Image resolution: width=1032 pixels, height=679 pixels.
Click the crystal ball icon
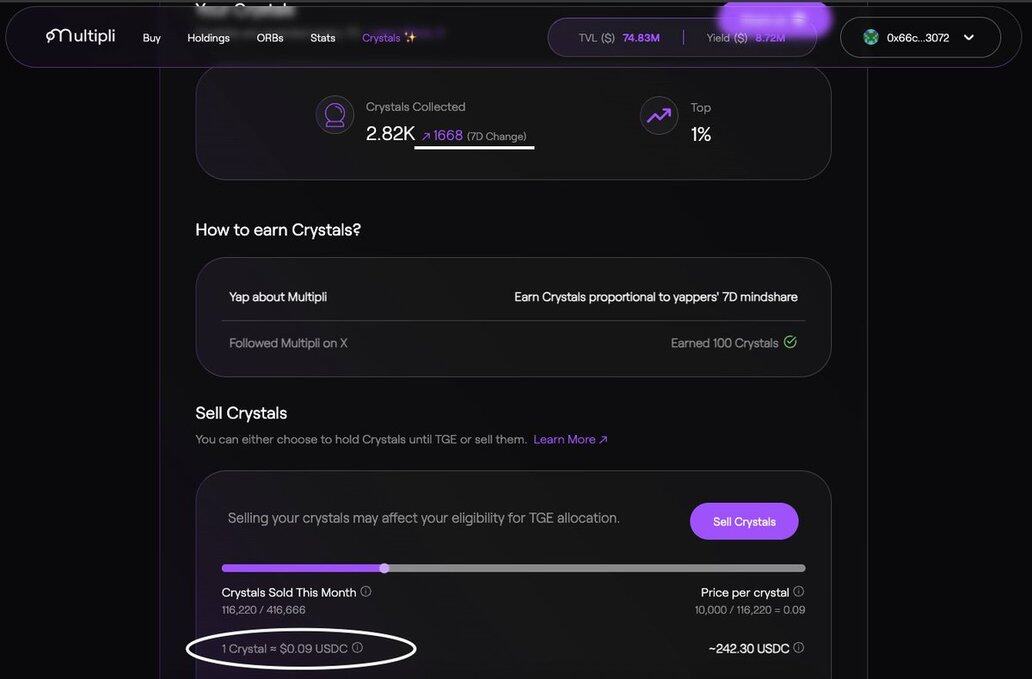click(x=335, y=115)
